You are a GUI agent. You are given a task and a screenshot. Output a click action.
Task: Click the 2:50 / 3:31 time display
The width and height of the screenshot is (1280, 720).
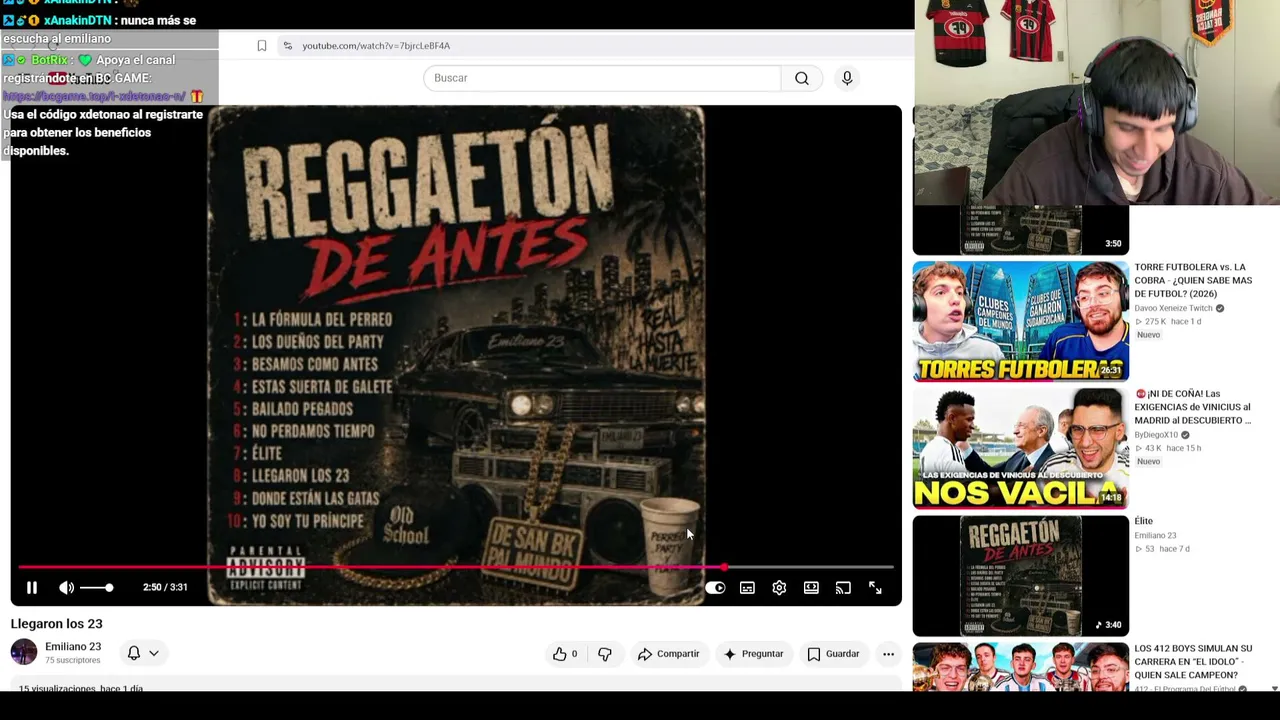click(x=165, y=588)
